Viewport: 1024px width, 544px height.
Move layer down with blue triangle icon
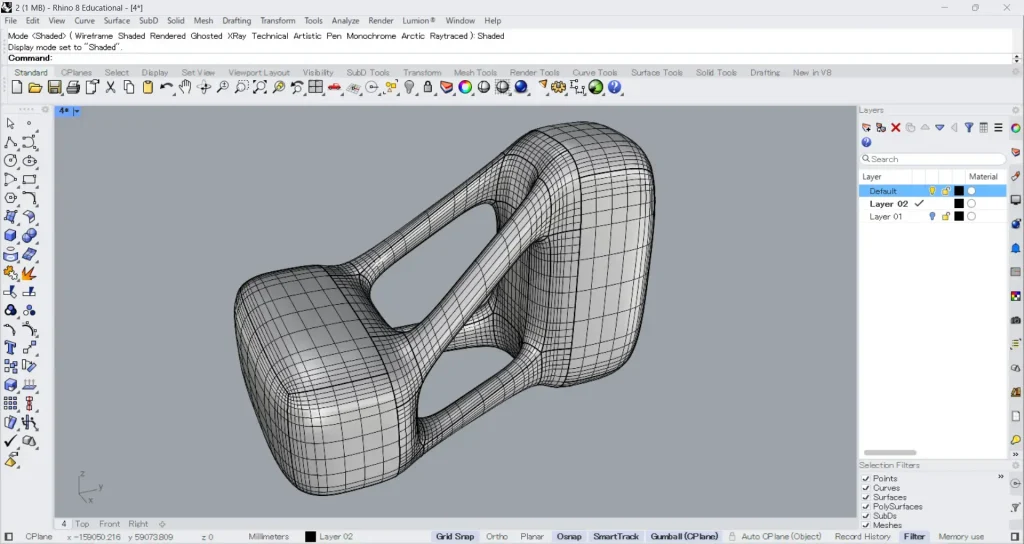(x=940, y=127)
